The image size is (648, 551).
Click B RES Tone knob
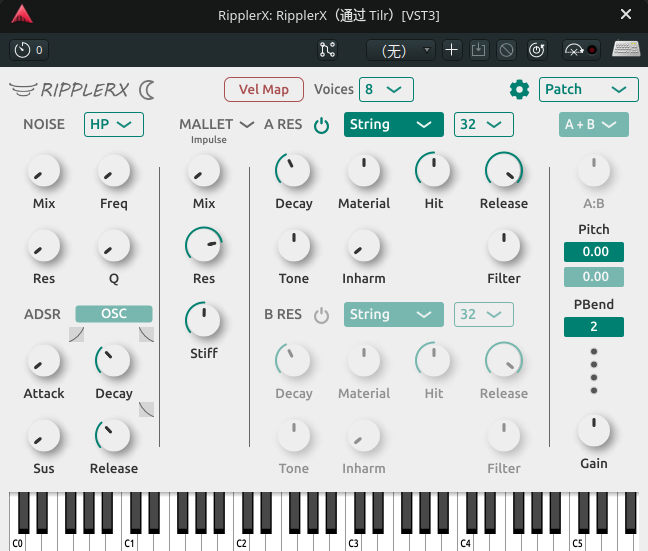(293, 436)
